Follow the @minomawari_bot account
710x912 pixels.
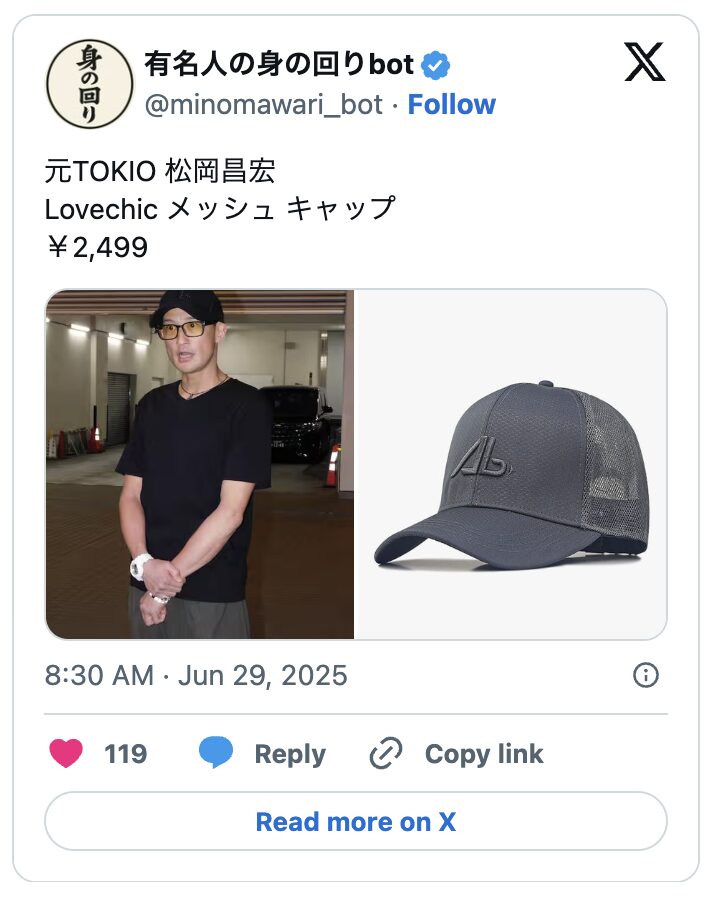click(x=452, y=104)
